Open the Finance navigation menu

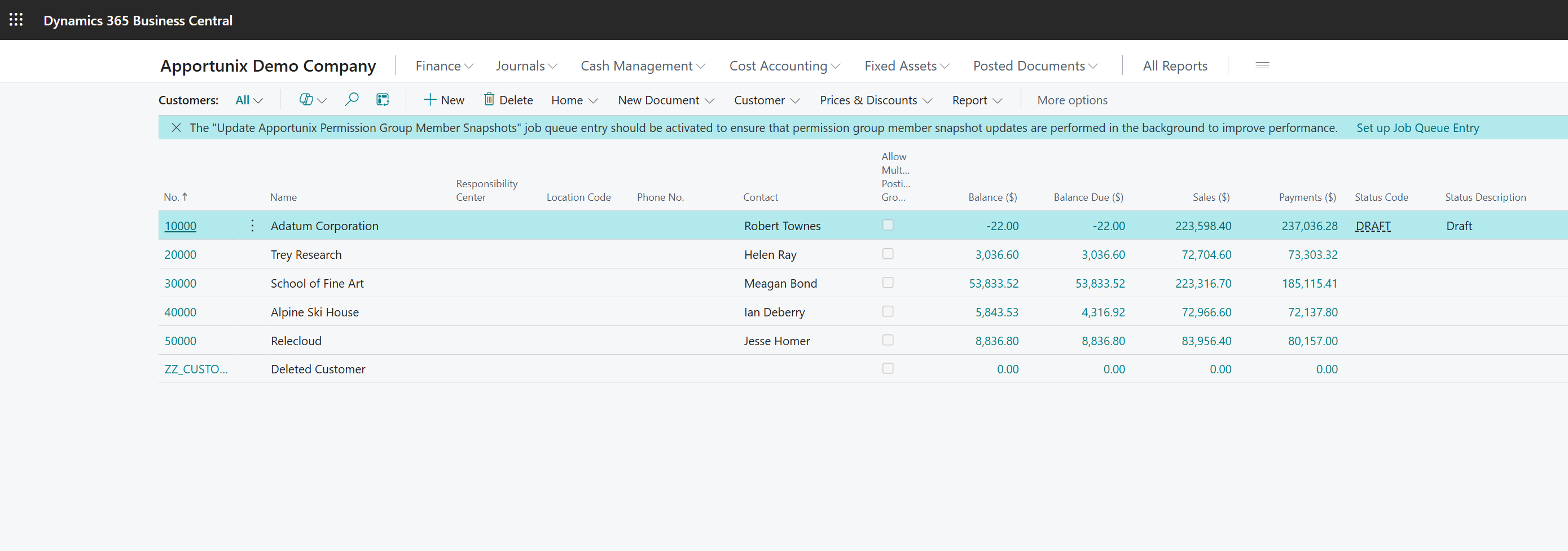(443, 65)
